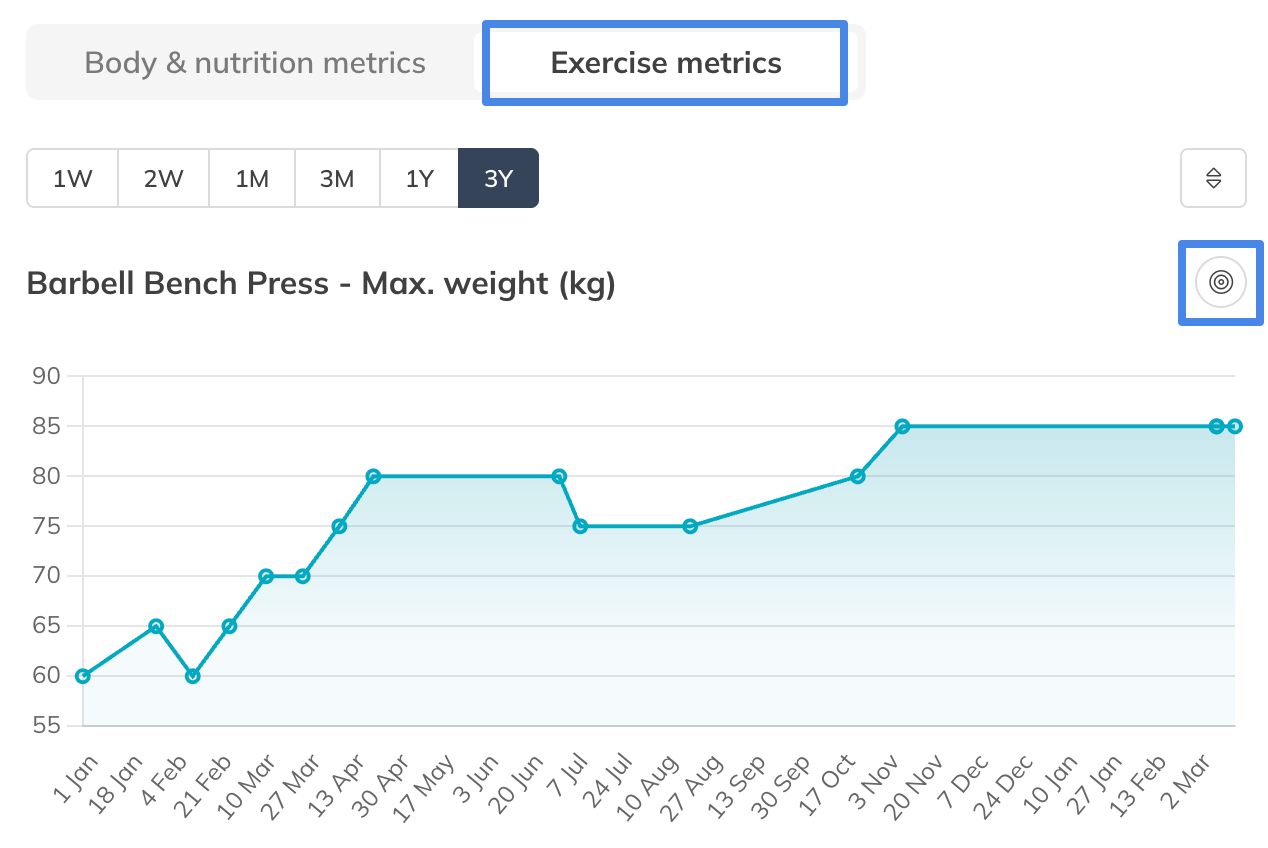Click the first data point at 60 kg
Image resolution: width=1268 pixels, height=848 pixels.
click(x=83, y=676)
